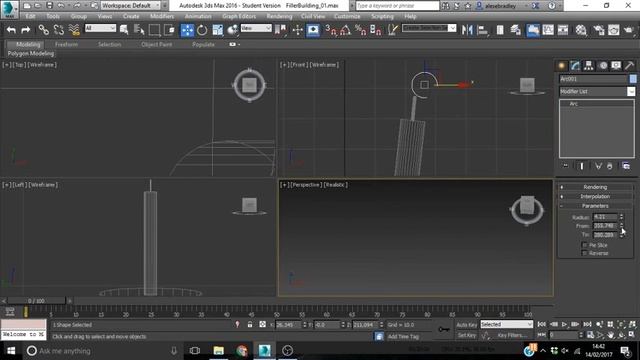Click the Mirror tool icon
The image size is (640, 360).
point(467,30)
